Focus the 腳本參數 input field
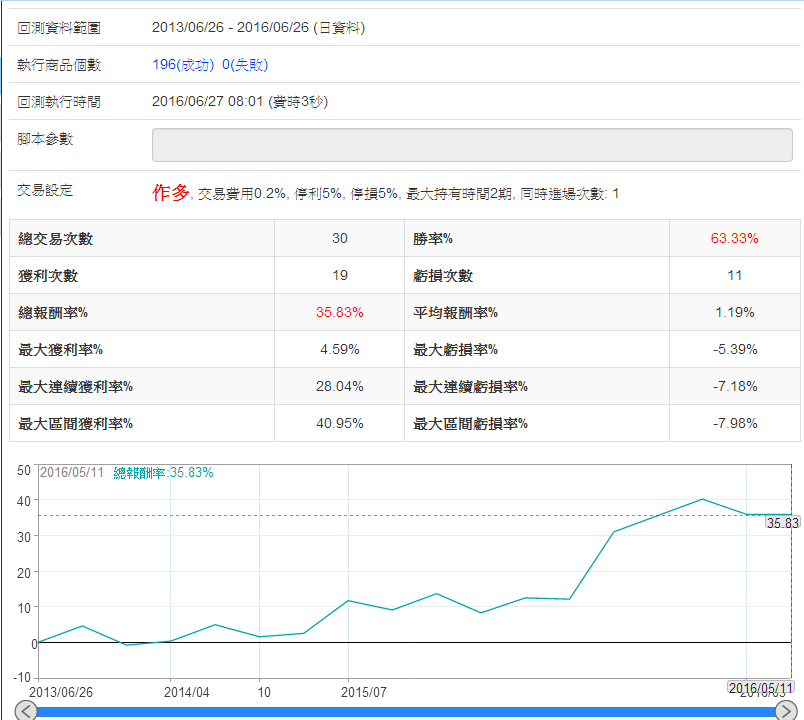804x720 pixels. tap(472, 145)
